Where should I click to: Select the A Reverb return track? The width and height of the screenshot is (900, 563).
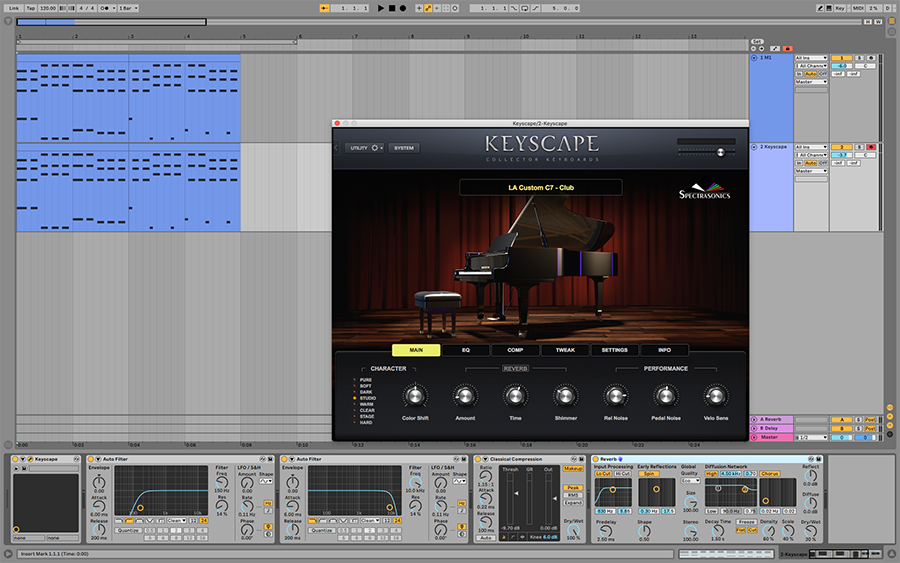(771, 420)
